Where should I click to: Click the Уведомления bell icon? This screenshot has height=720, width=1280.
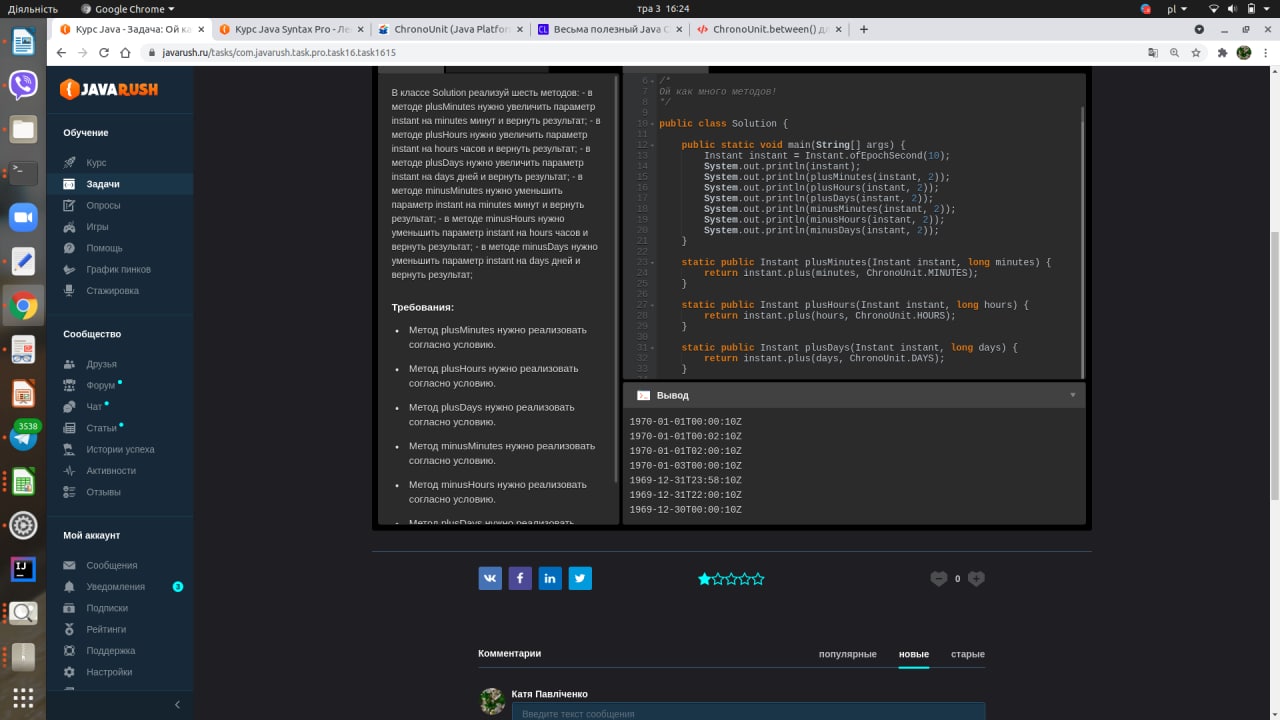click(x=69, y=587)
